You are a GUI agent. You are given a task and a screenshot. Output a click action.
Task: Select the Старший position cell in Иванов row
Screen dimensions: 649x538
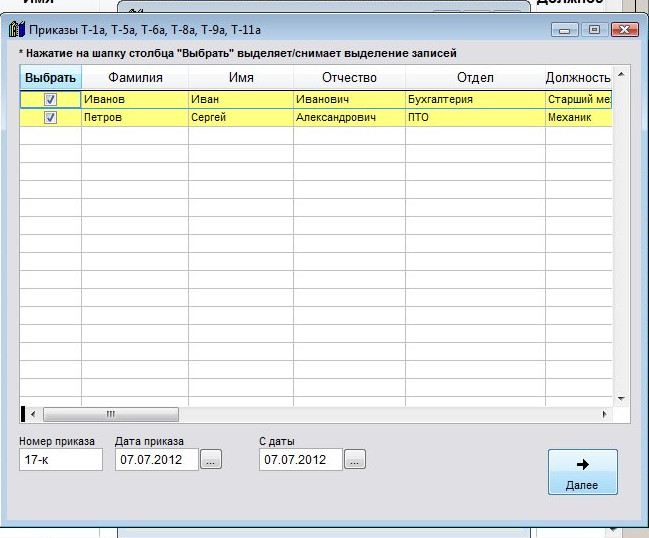(x=579, y=100)
